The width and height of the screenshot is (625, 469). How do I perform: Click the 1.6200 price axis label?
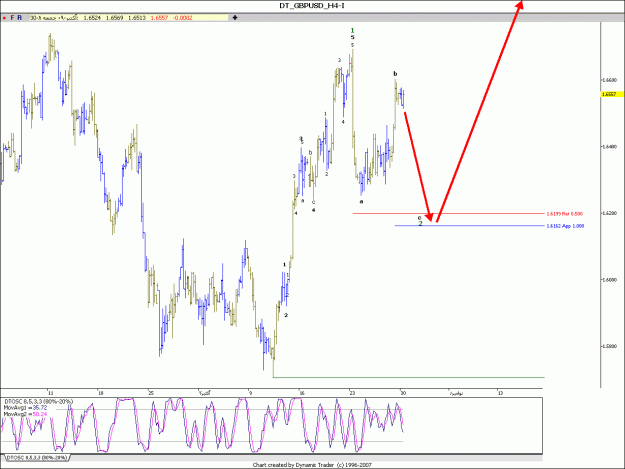[x=609, y=213]
